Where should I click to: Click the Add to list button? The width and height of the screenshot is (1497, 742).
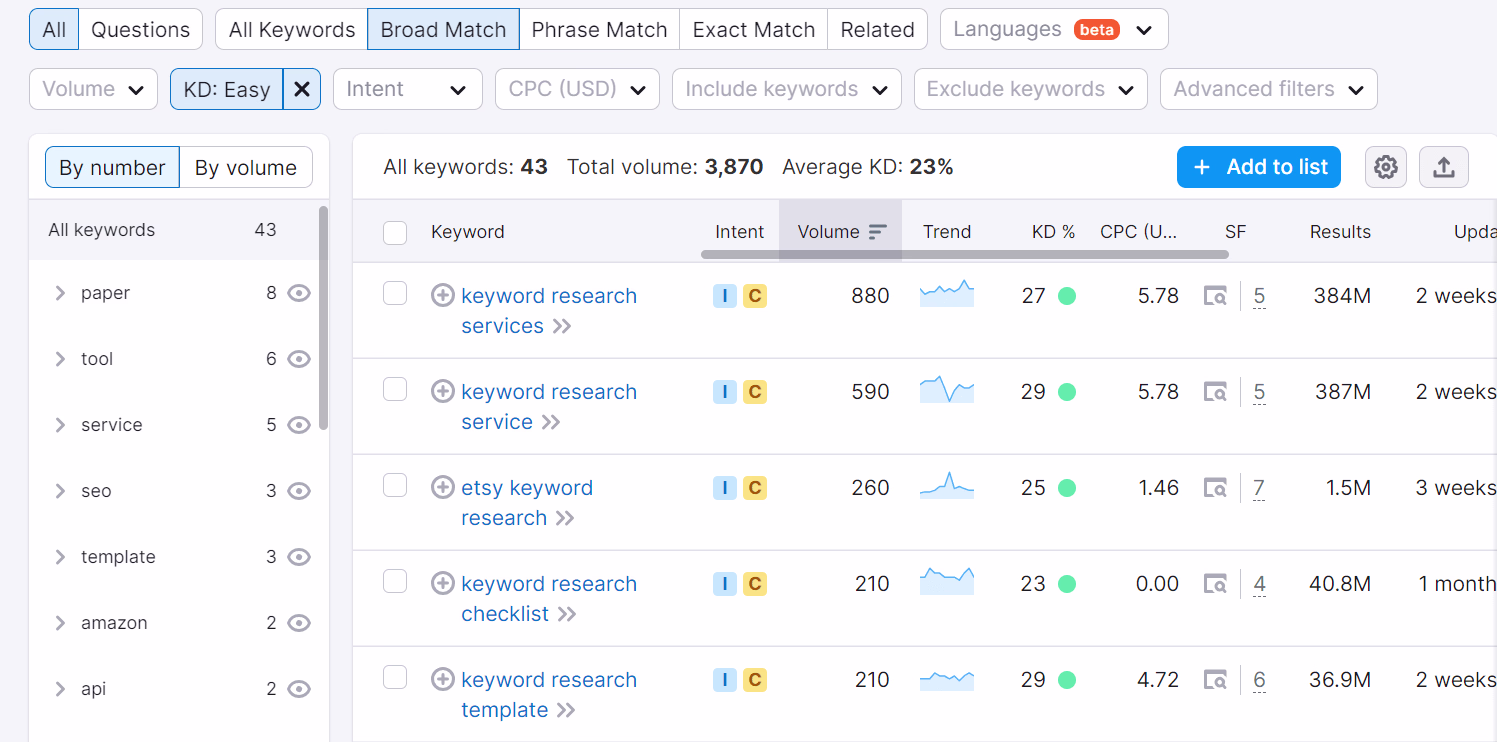pos(1258,167)
